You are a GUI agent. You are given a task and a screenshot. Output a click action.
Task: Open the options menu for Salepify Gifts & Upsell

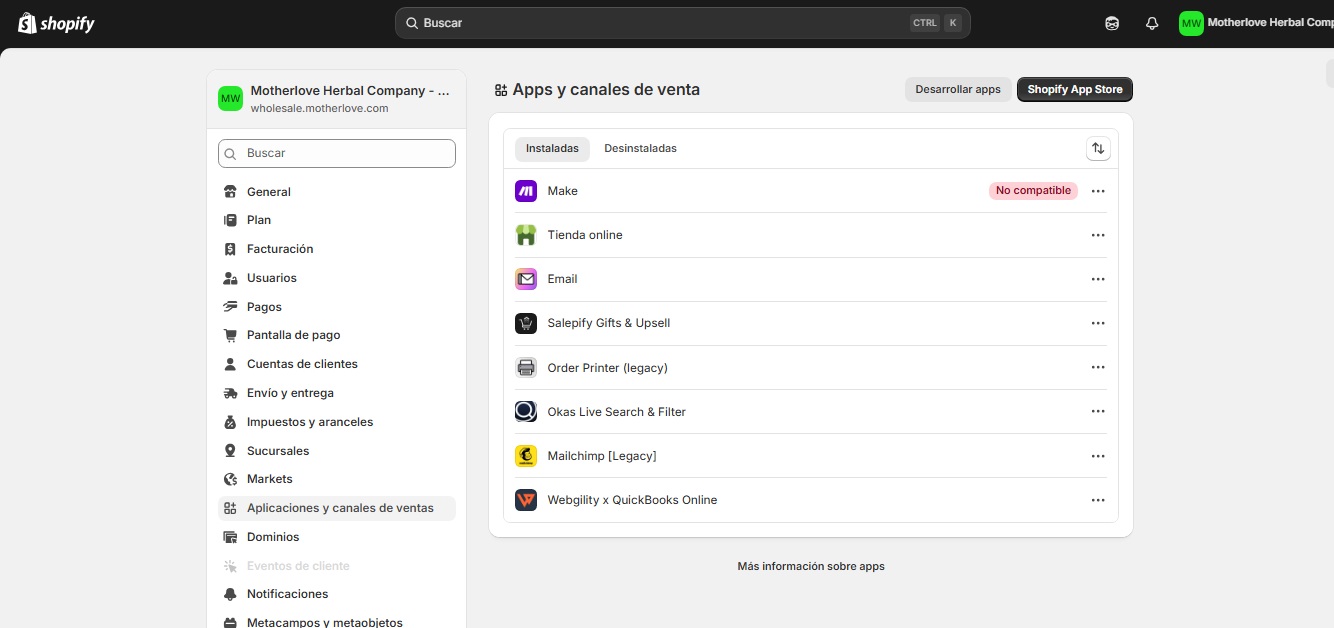click(1098, 323)
